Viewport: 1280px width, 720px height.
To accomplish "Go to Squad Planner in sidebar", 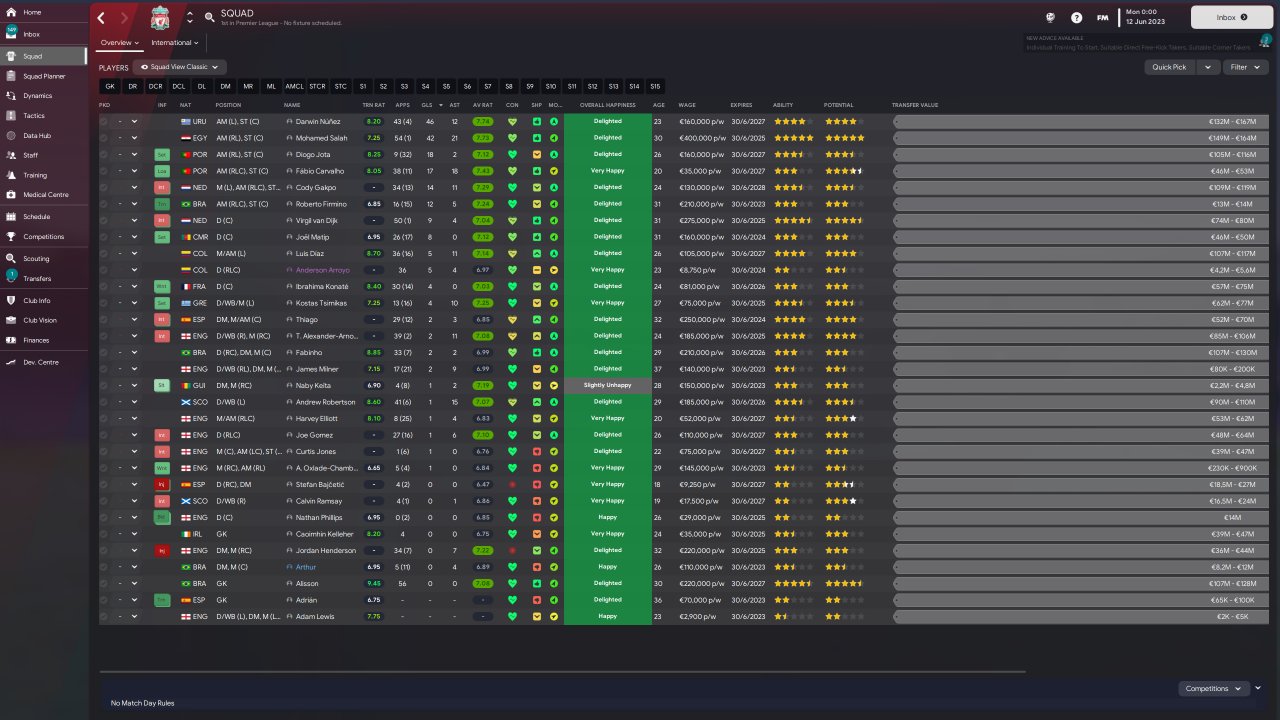I will click(44, 76).
